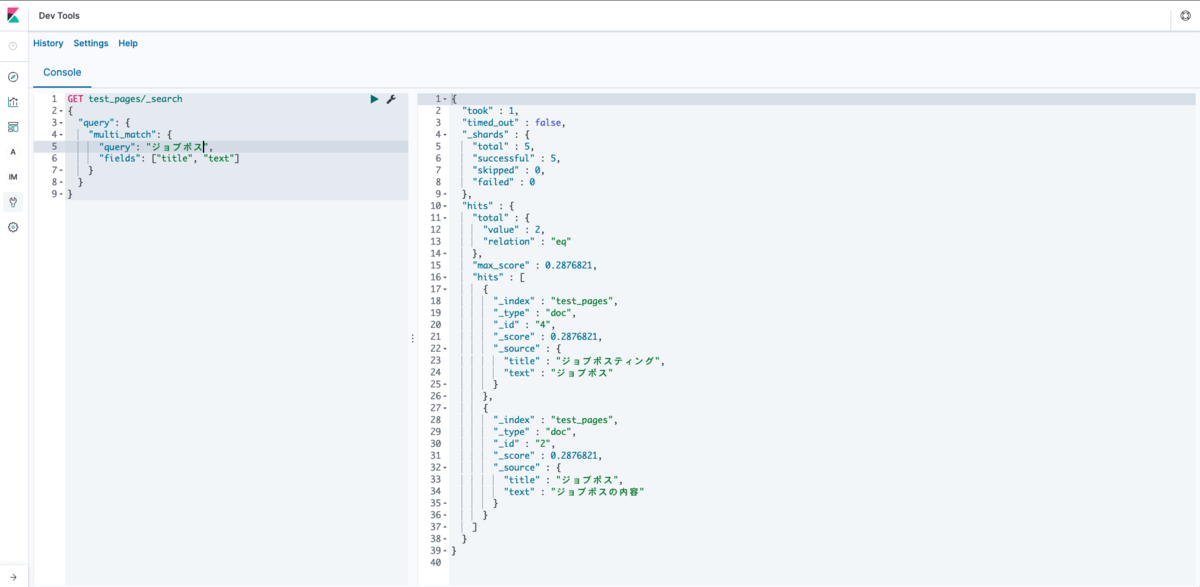This screenshot has width=1200, height=587.
Task: Click the 'A' sidebar item
Action: (x=13, y=152)
